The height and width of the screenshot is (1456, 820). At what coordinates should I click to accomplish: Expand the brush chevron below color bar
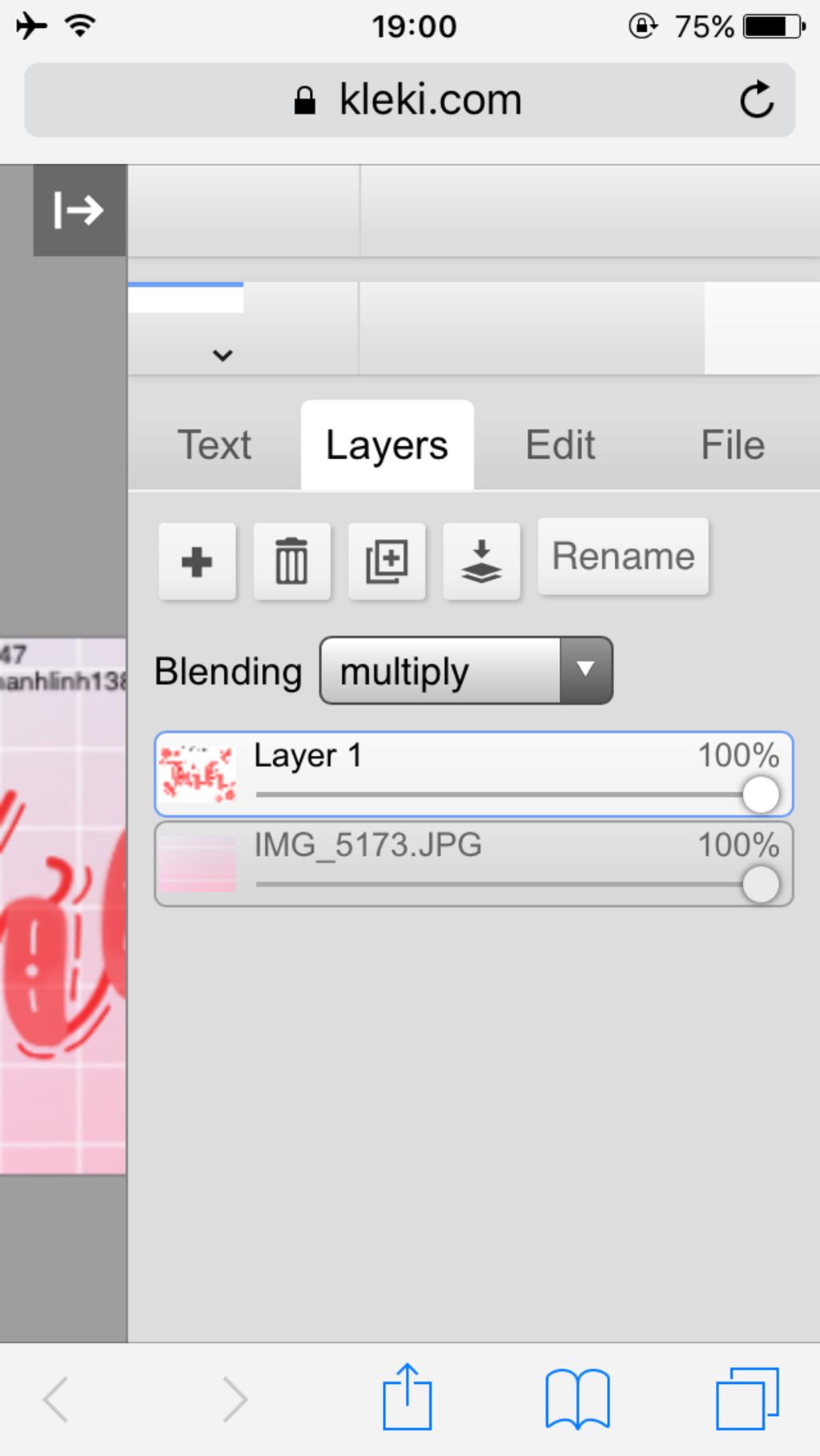(223, 355)
